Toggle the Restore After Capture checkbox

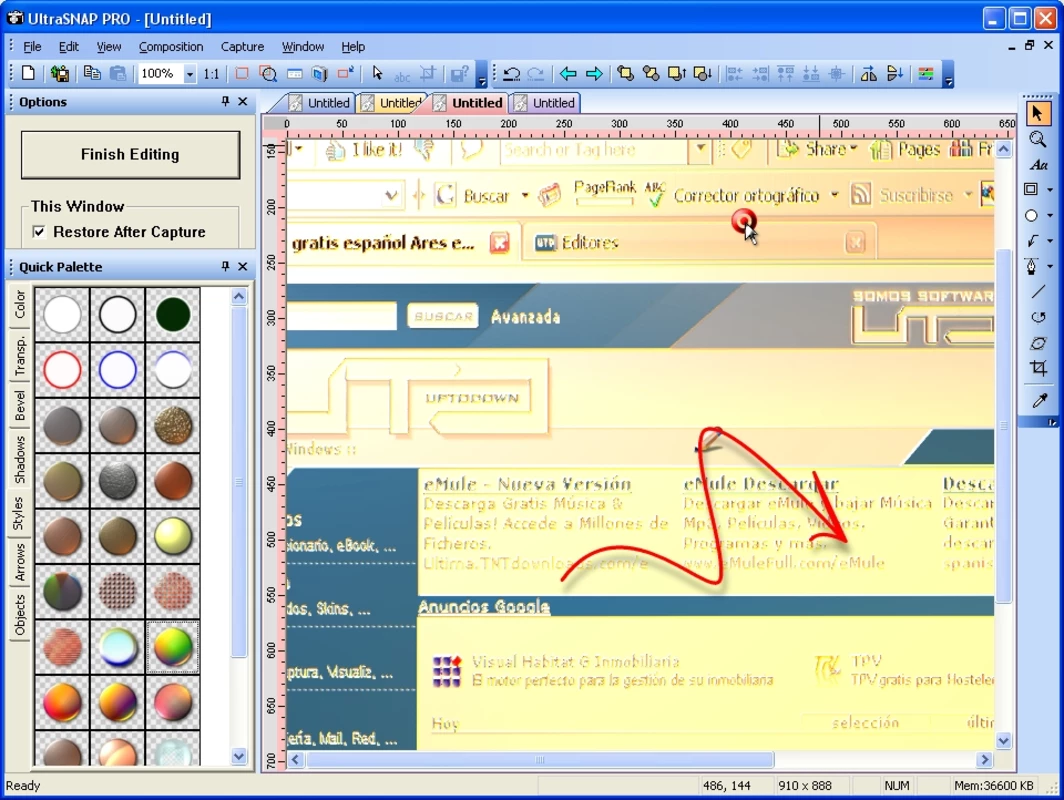click(x=39, y=232)
